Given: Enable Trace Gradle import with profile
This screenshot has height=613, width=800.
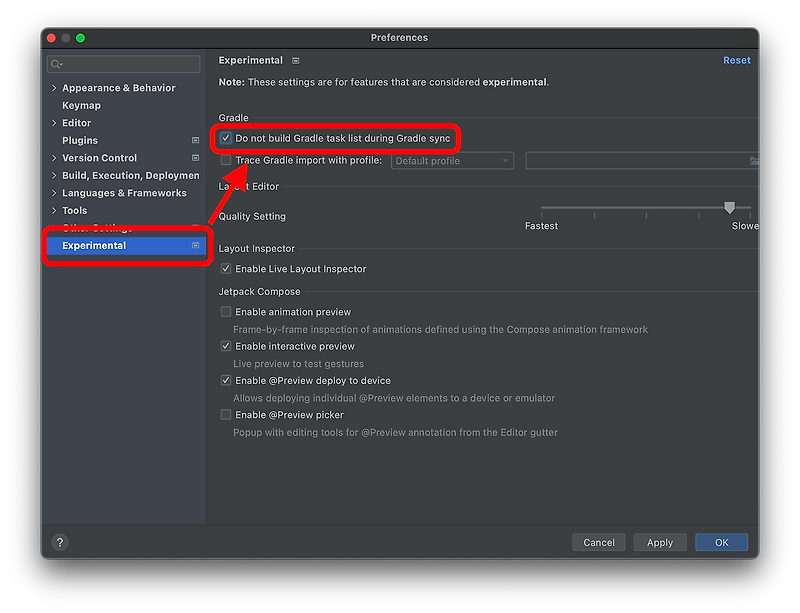Looking at the screenshot, I should (x=226, y=160).
